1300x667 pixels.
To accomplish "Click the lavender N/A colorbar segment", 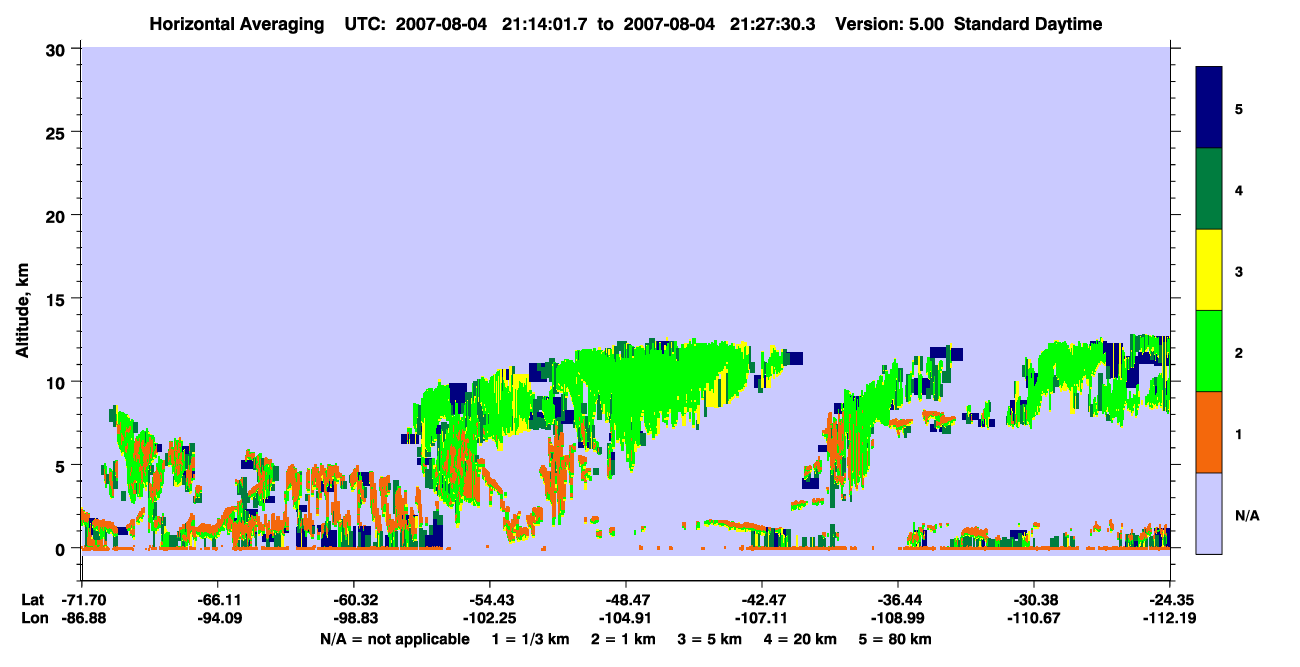I will click(1209, 512).
